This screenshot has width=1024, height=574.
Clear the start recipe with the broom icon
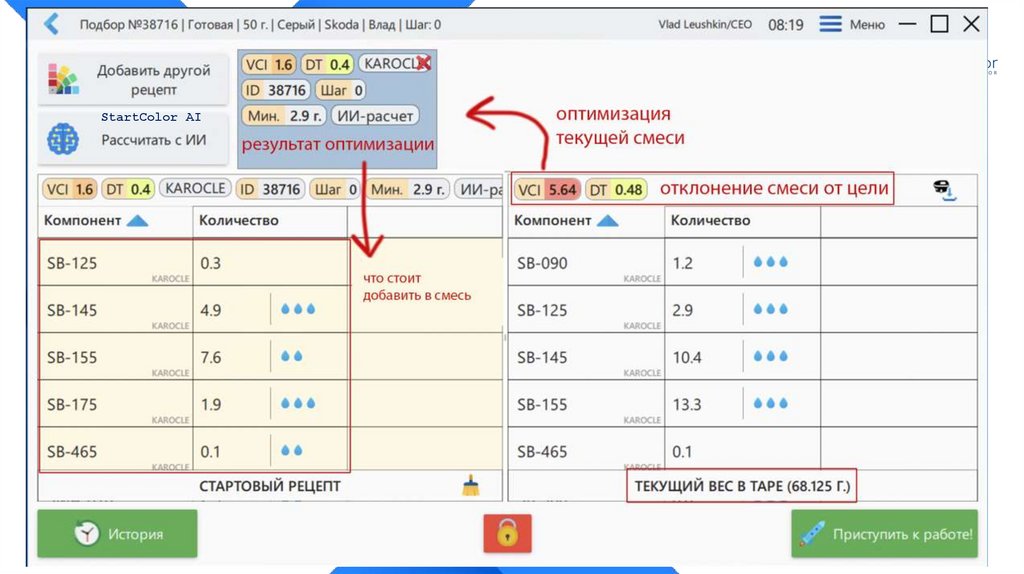471,486
